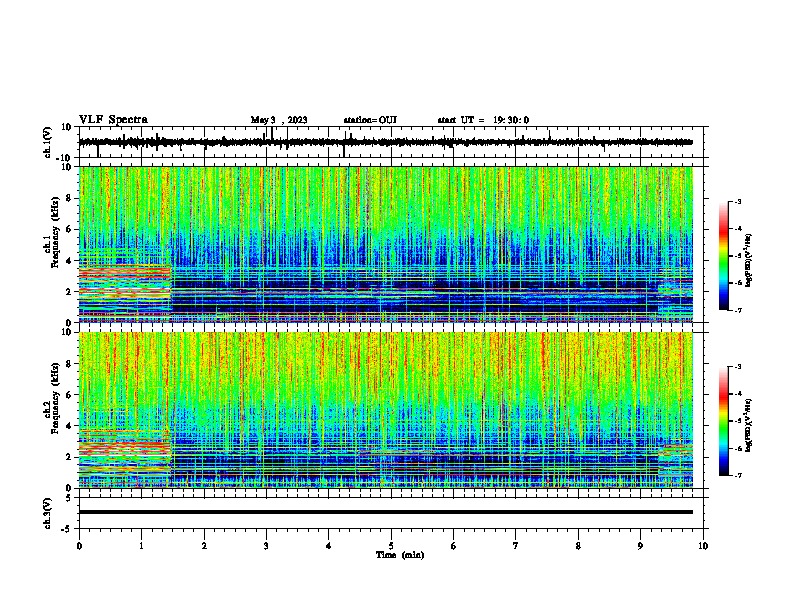Click time-axis tick label "4"
Image resolution: width=792 pixels, height=612 pixels.
click(x=329, y=546)
